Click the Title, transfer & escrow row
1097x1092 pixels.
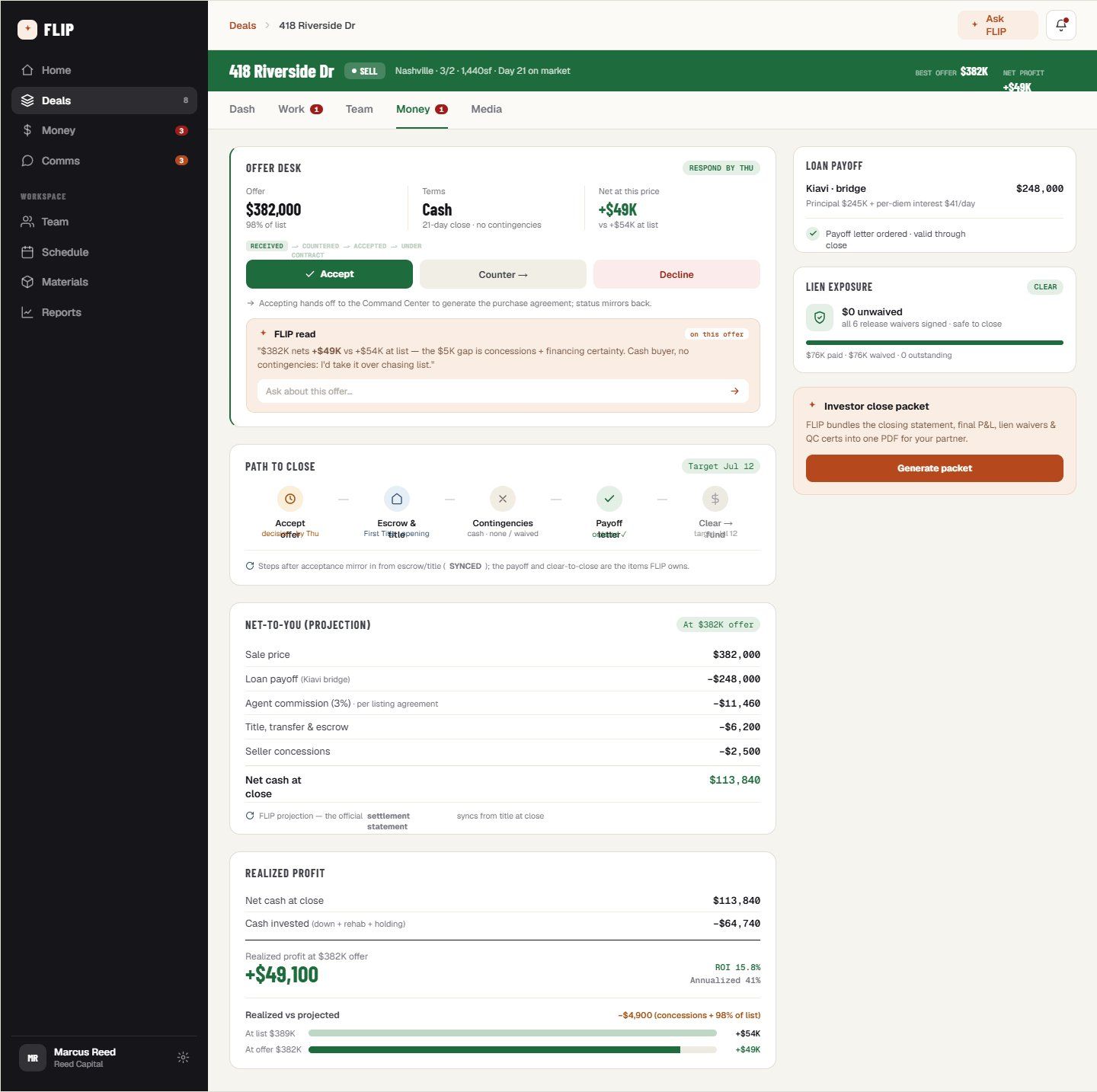(503, 727)
